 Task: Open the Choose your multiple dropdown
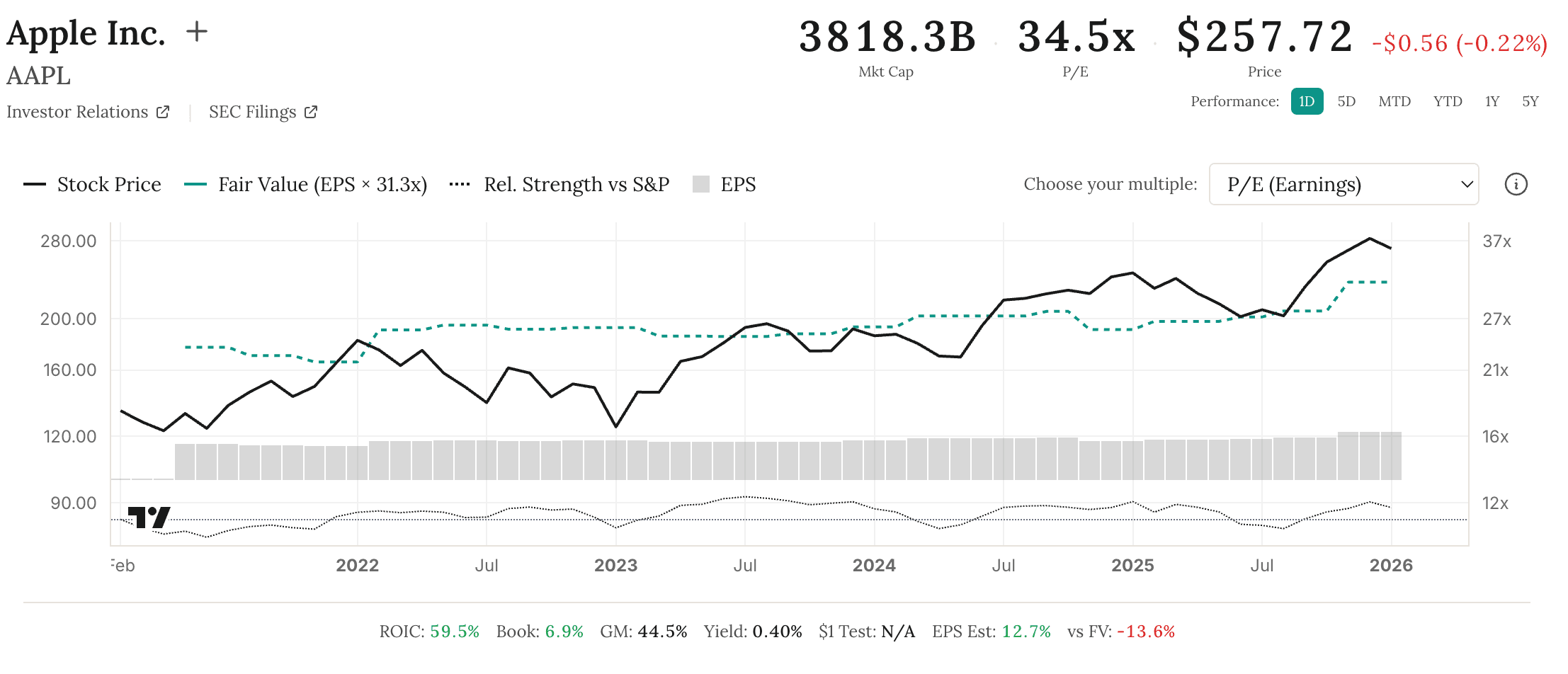(1343, 184)
